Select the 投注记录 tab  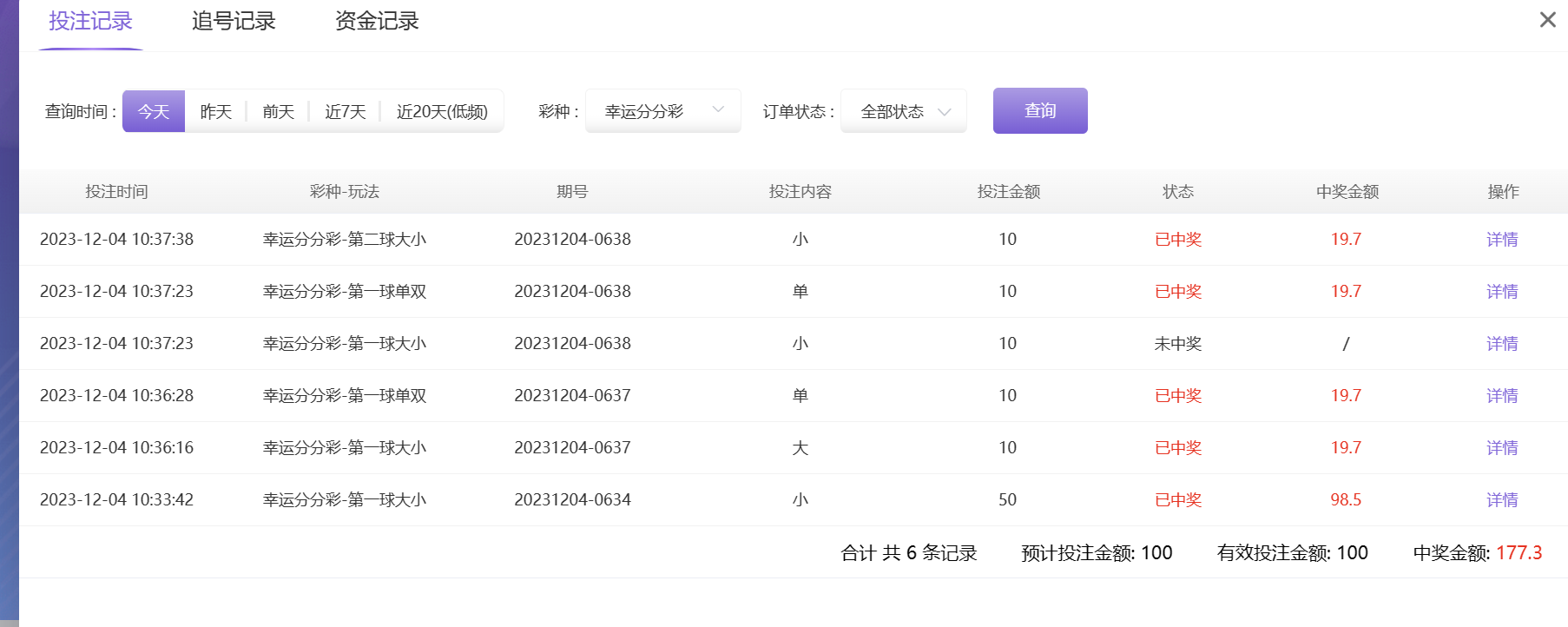(90, 22)
